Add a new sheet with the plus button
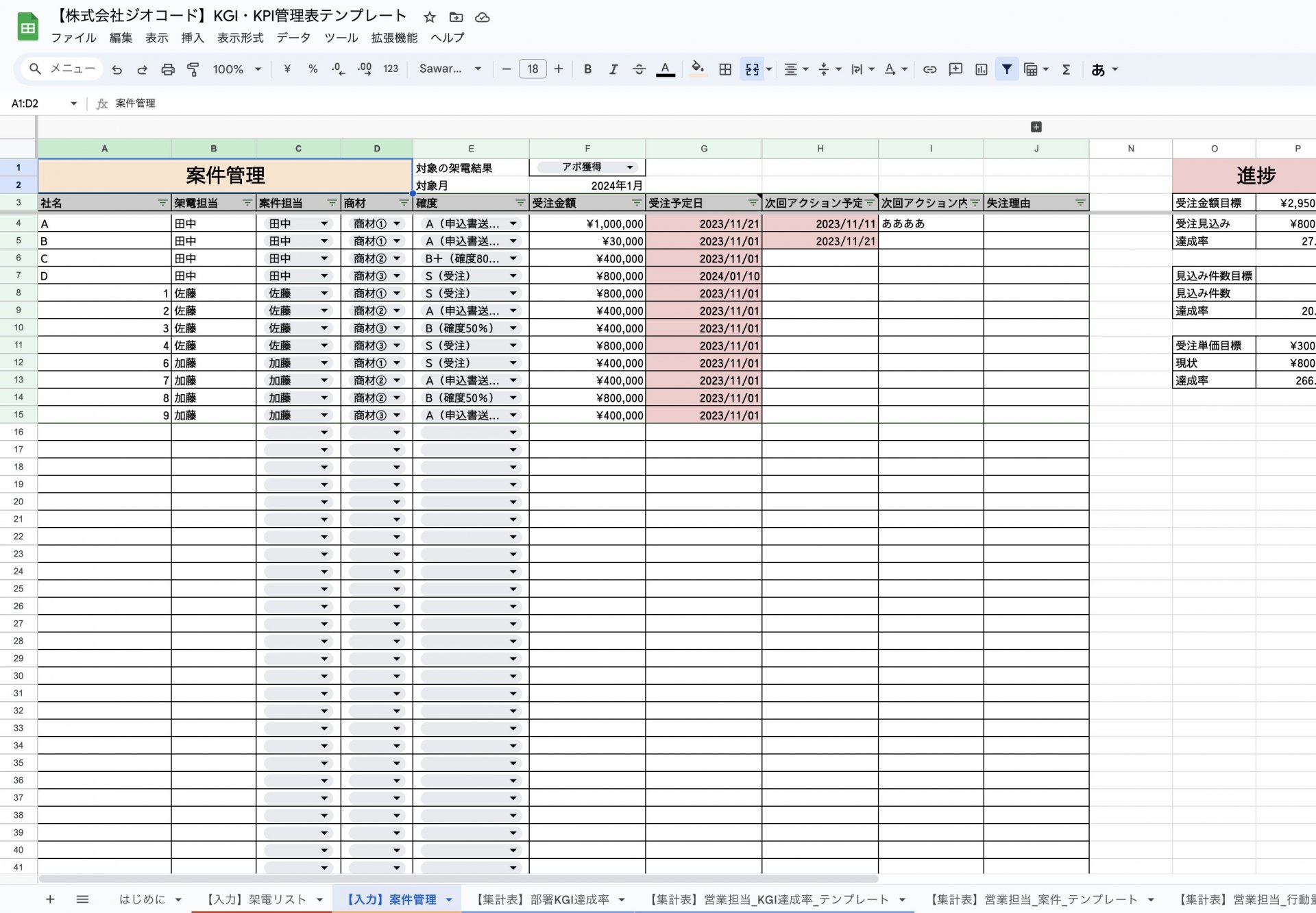This screenshot has height=913, width=1316. click(50, 899)
